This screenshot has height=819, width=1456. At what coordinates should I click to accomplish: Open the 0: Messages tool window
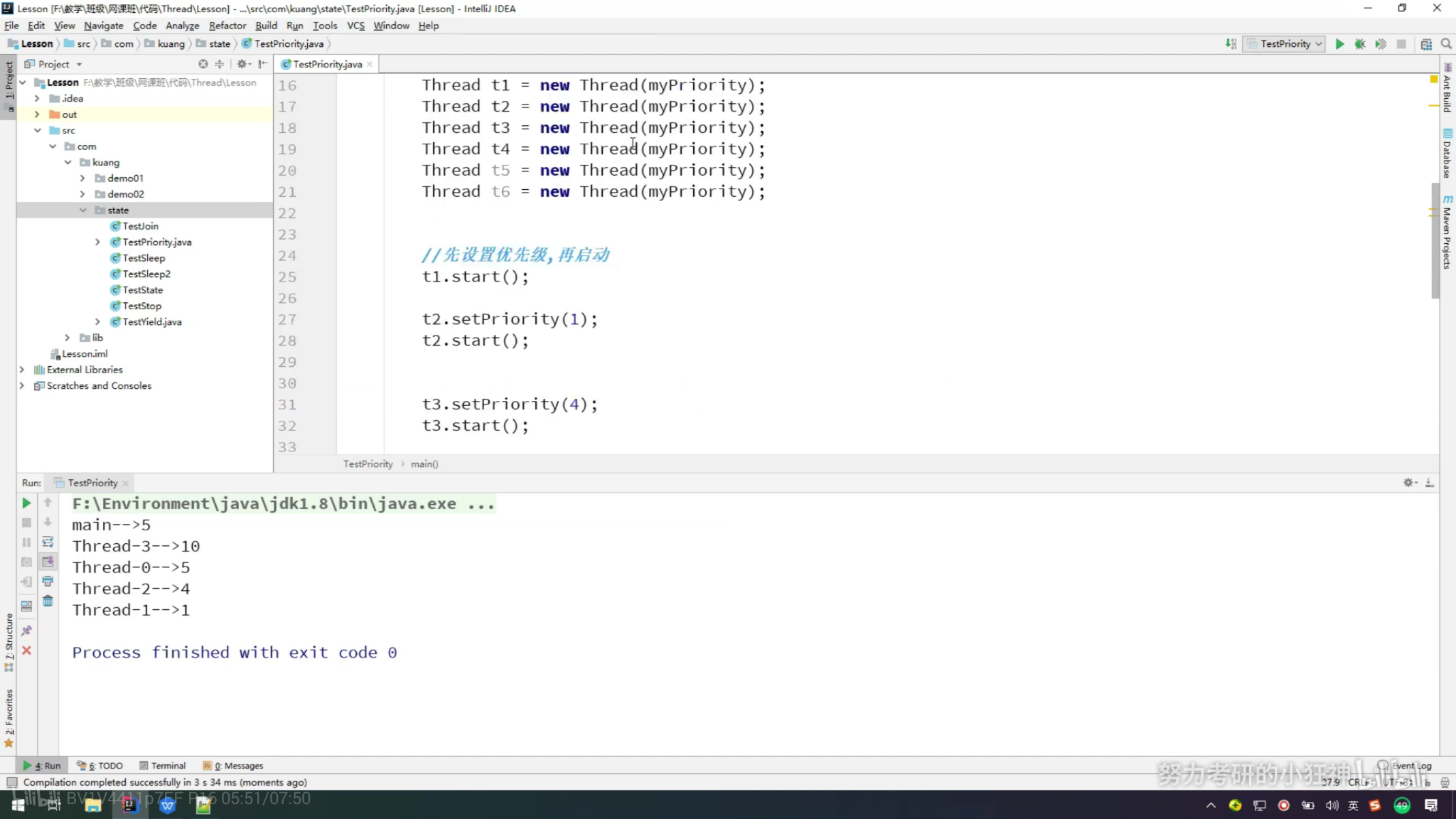coord(233,766)
